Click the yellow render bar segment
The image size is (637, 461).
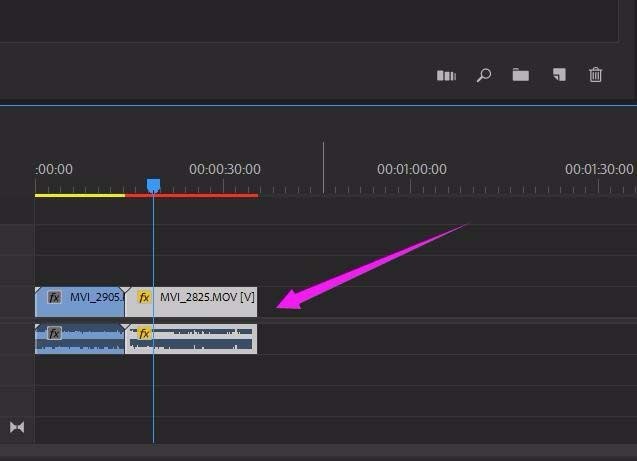[x=80, y=195]
